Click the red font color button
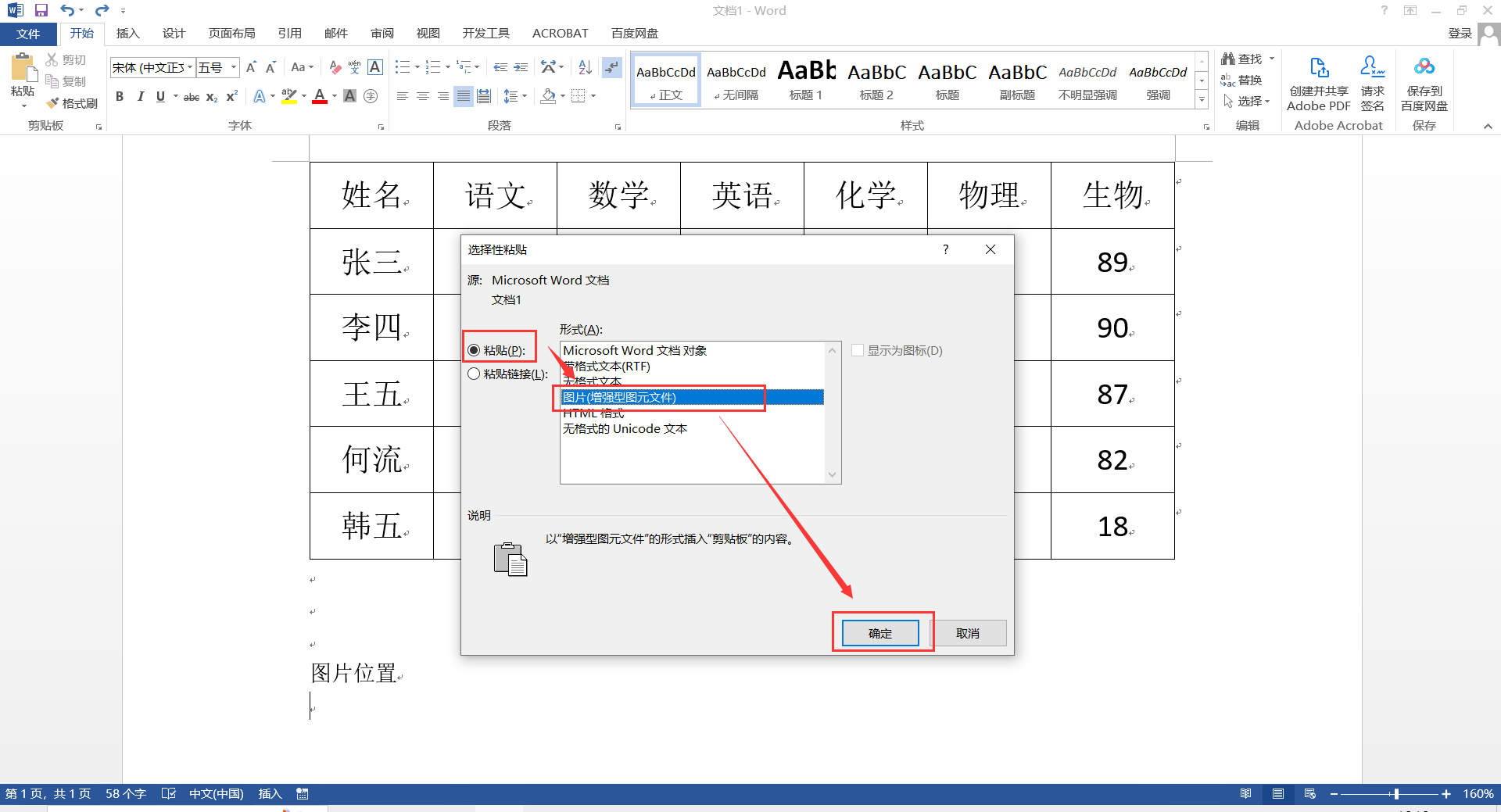The height and width of the screenshot is (812, 1501). [319, 96]
